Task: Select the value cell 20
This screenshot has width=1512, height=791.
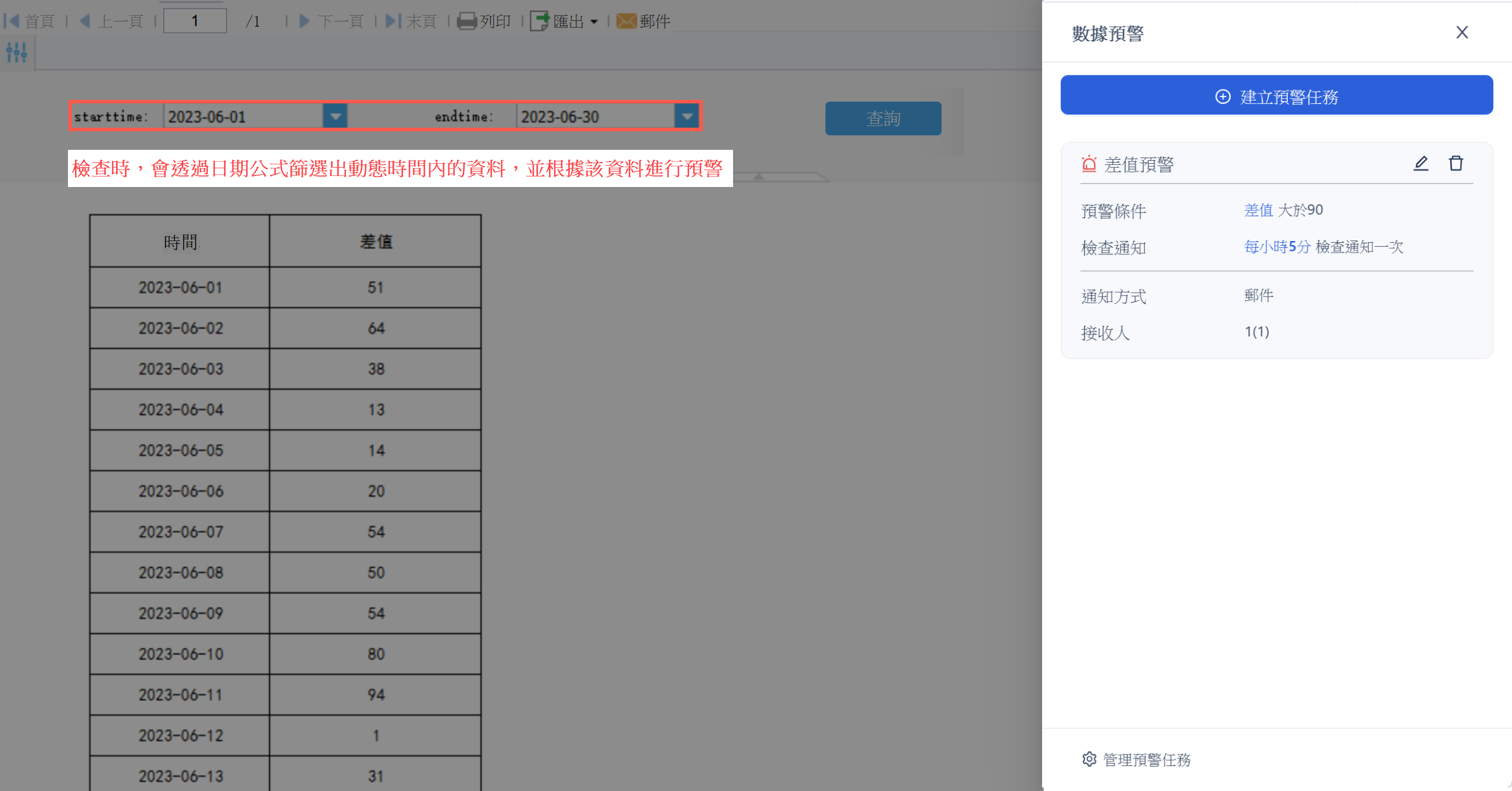Action: [375, 491]
